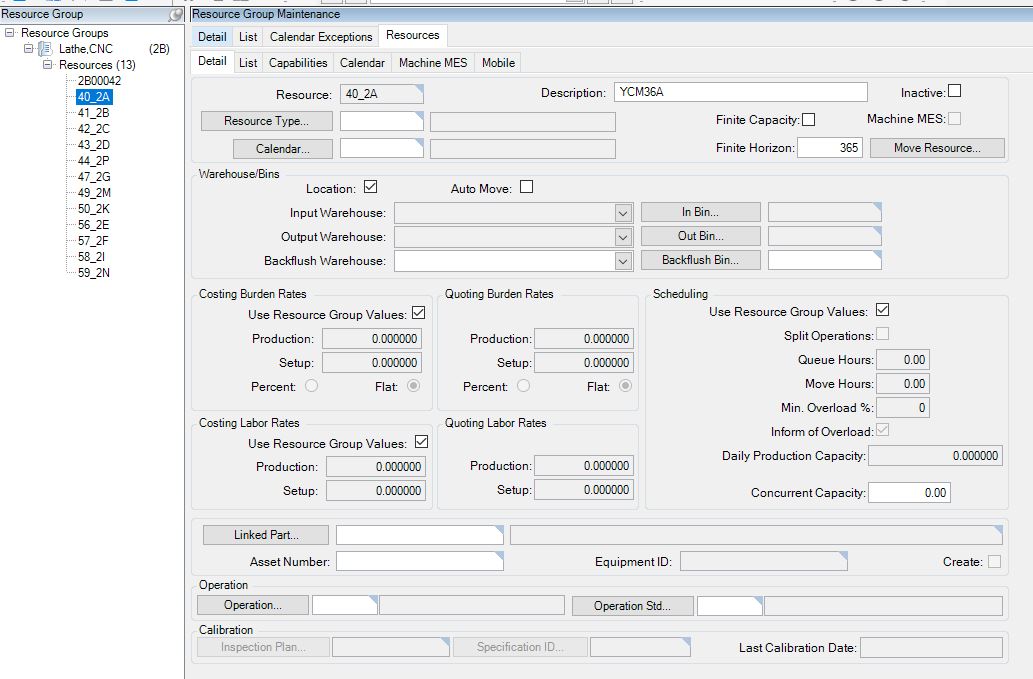
Task: Click the pin icon on Resource Group panel
Action: tap(175, 14)
